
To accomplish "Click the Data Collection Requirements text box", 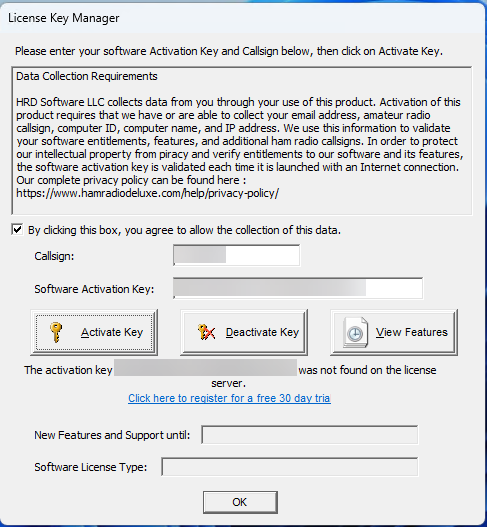I will [241, 140].
